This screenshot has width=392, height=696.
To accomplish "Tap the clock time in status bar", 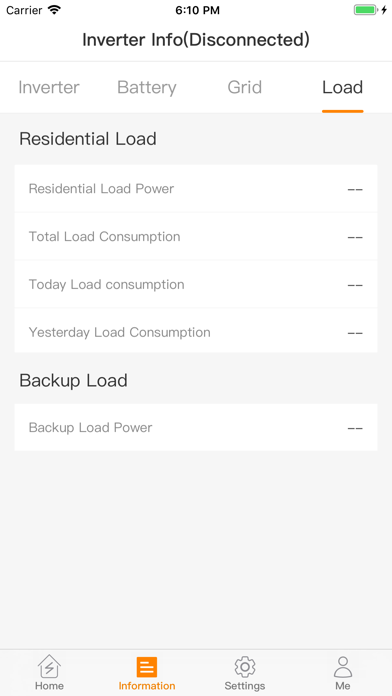I will (197, 11).
